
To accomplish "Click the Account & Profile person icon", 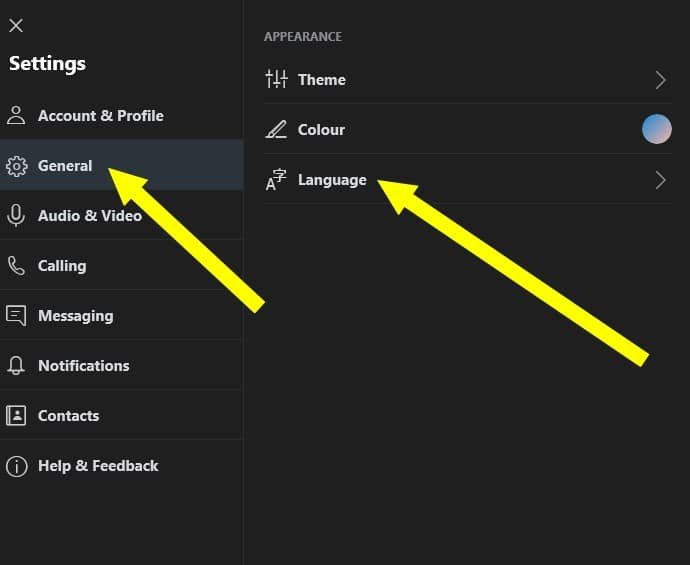I will point(16,115).
